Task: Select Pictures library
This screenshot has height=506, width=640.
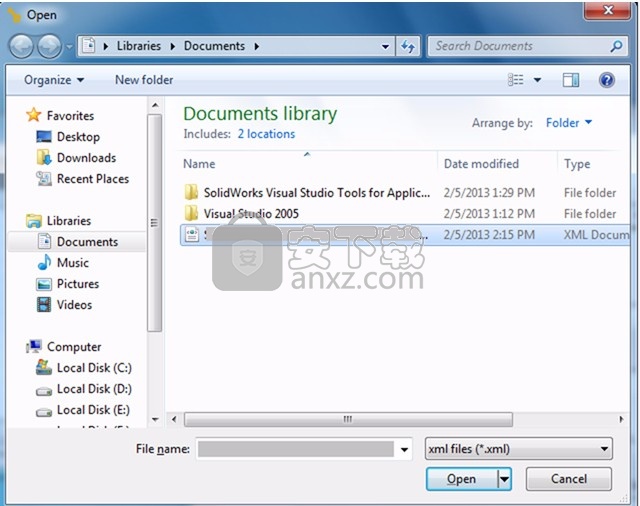Action: [78, 284]
